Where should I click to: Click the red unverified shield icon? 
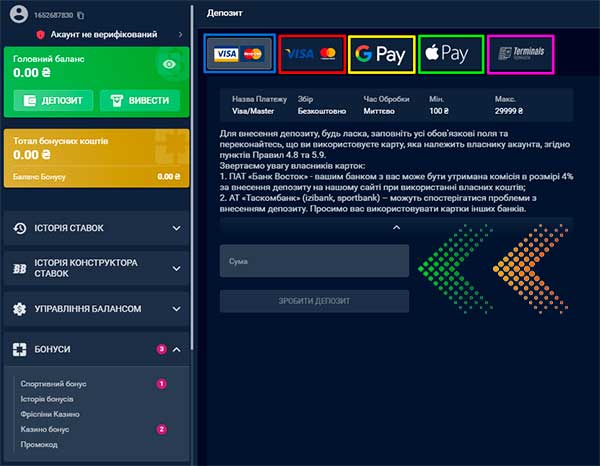(x=41, y=35)
